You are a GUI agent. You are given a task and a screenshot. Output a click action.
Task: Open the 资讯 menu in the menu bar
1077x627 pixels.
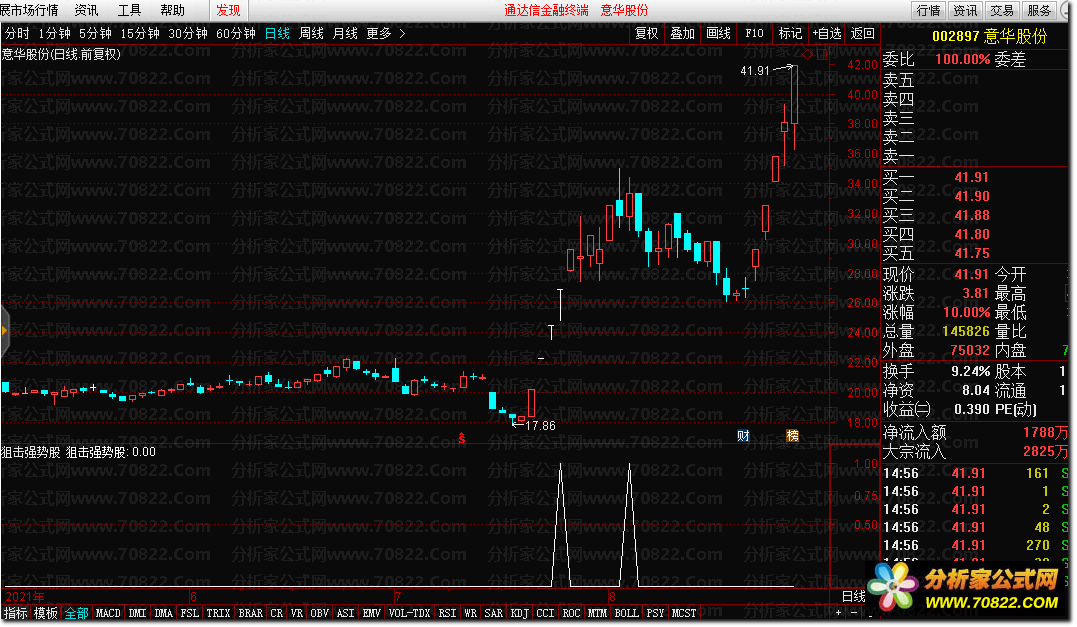click(87, 10)
